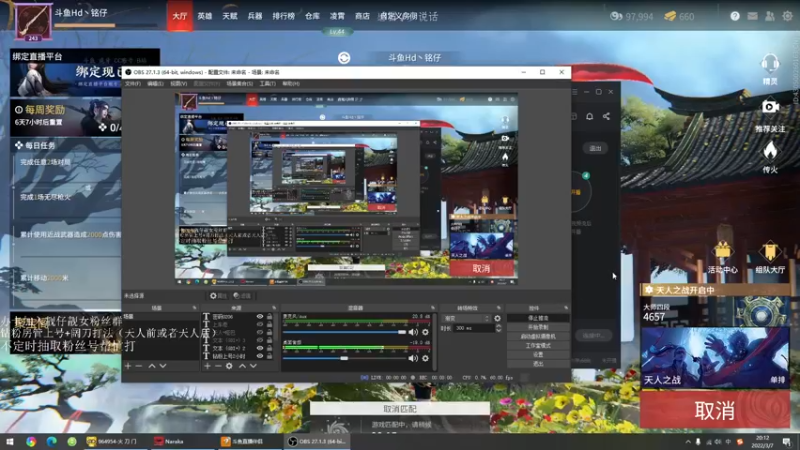This screenshot has height=450, width=800.
Task: Open the 商店 game tab
Action: coord(362,16)
